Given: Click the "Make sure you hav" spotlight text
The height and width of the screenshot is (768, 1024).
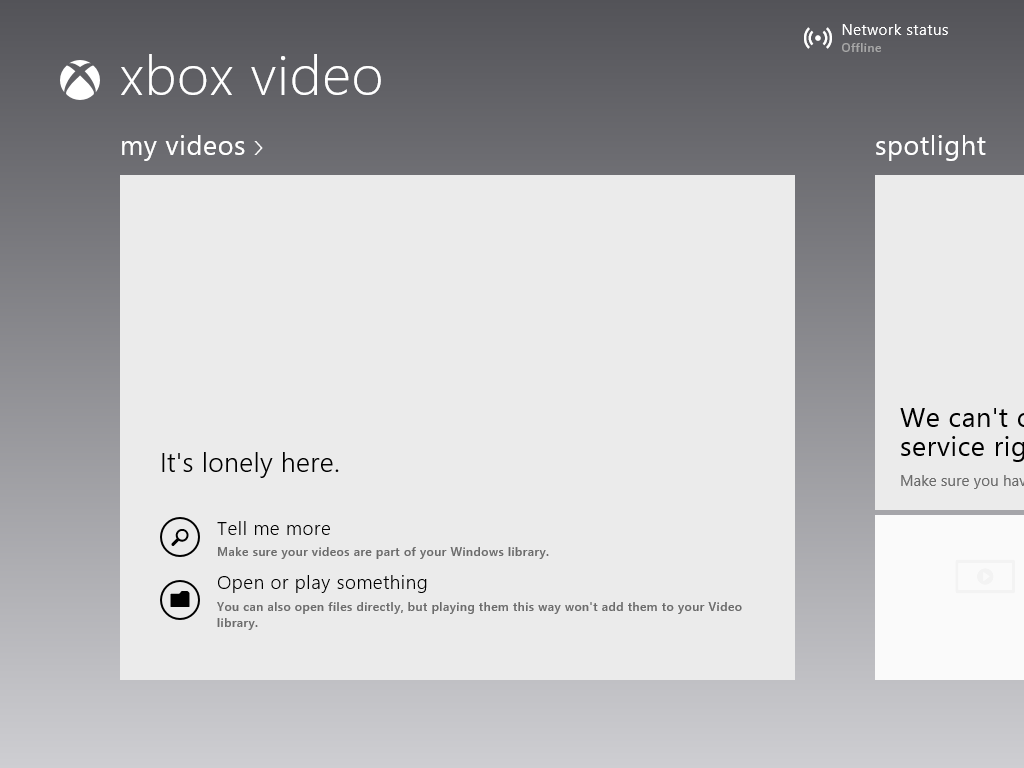Looking at the screenshot, I should tap(961, 481).
